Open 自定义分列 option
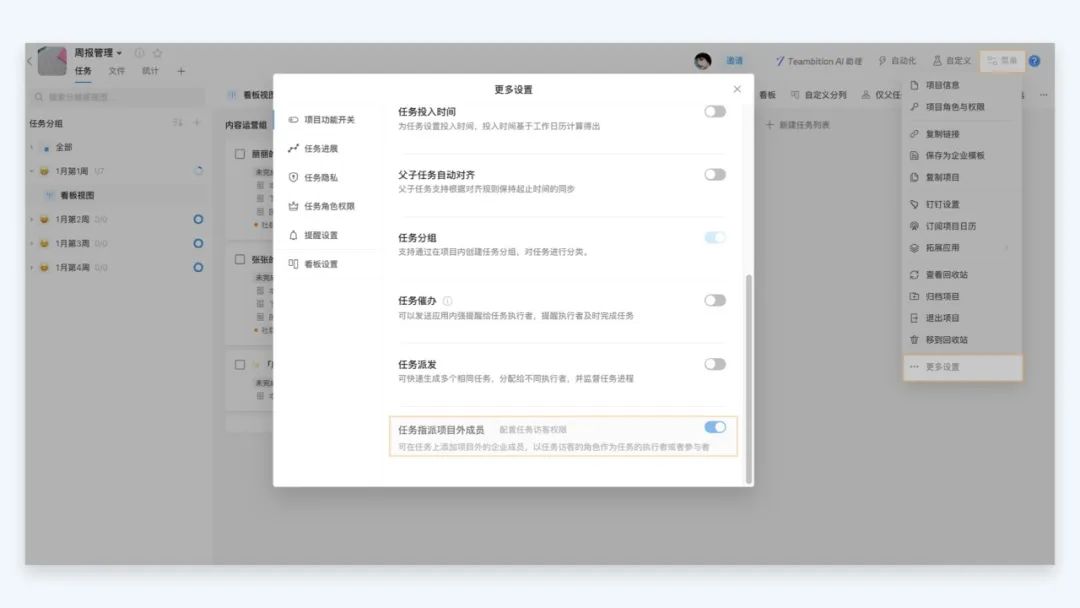Viewport: 1080px width, 608px height. tap(819, 95)
